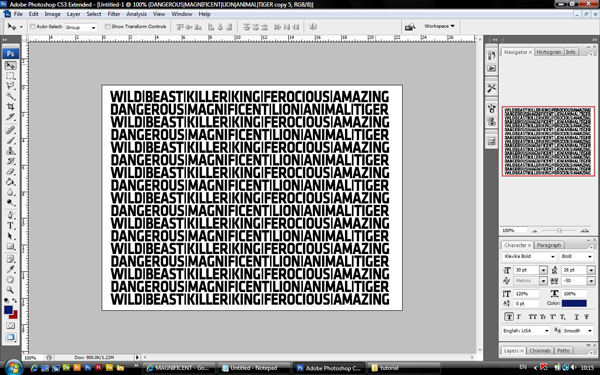Switch to the Channels tab
The image size is (600, 375).
pyautogui.click(x=540, y=351)
